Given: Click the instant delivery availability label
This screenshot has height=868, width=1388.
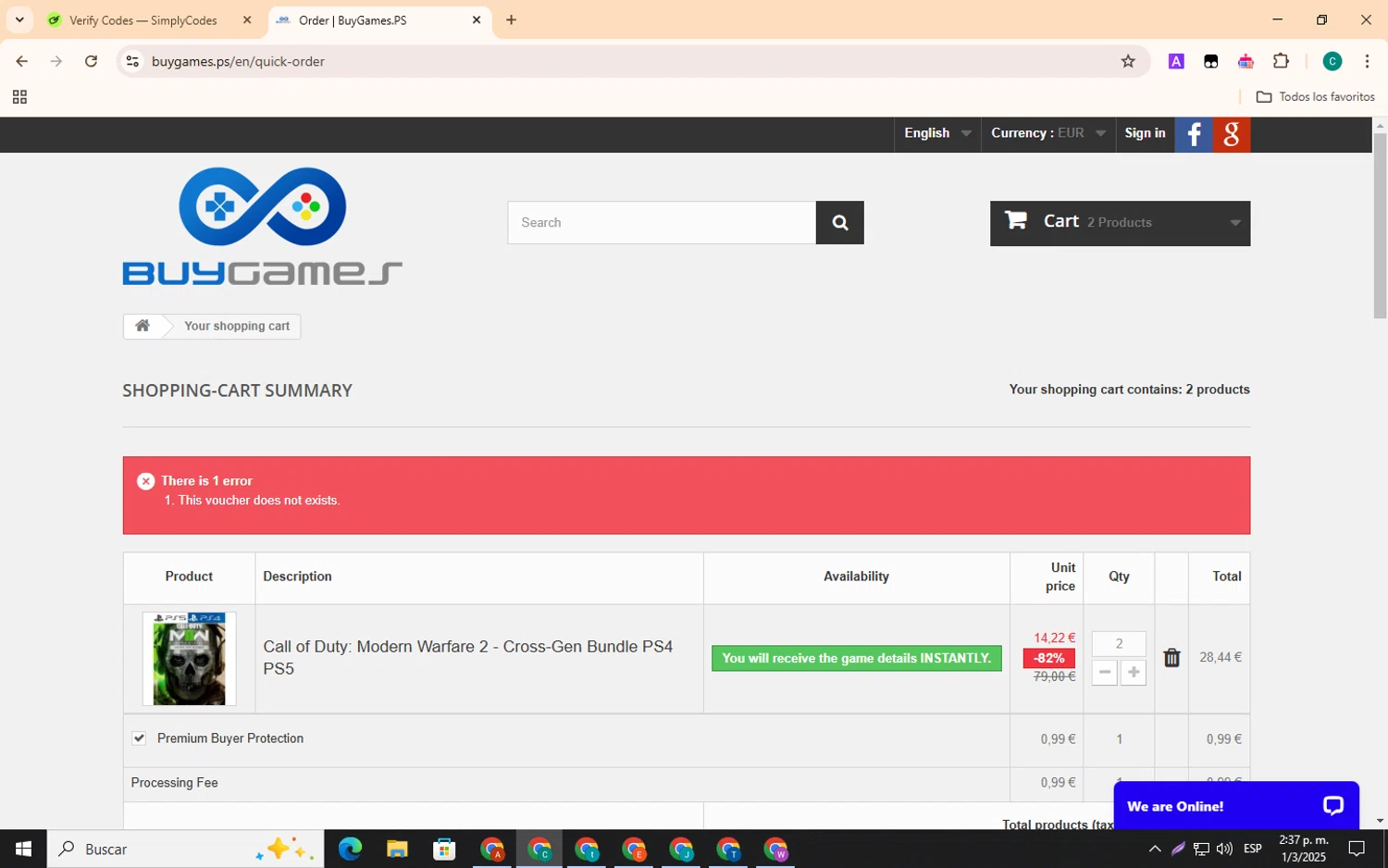Looking at the screenshot, I should (x=856, y=658).
